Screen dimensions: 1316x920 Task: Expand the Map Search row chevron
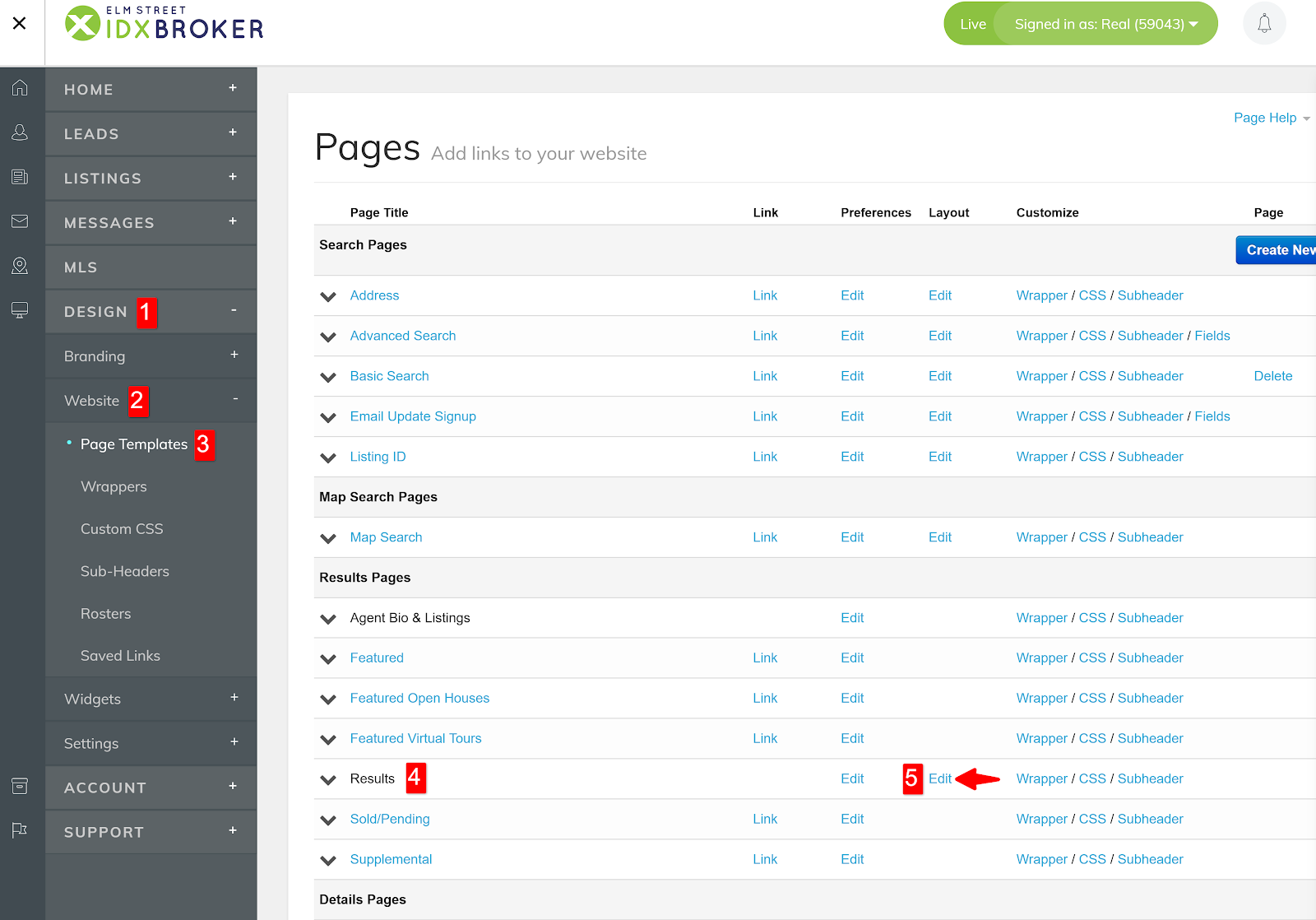pos(328,538)
